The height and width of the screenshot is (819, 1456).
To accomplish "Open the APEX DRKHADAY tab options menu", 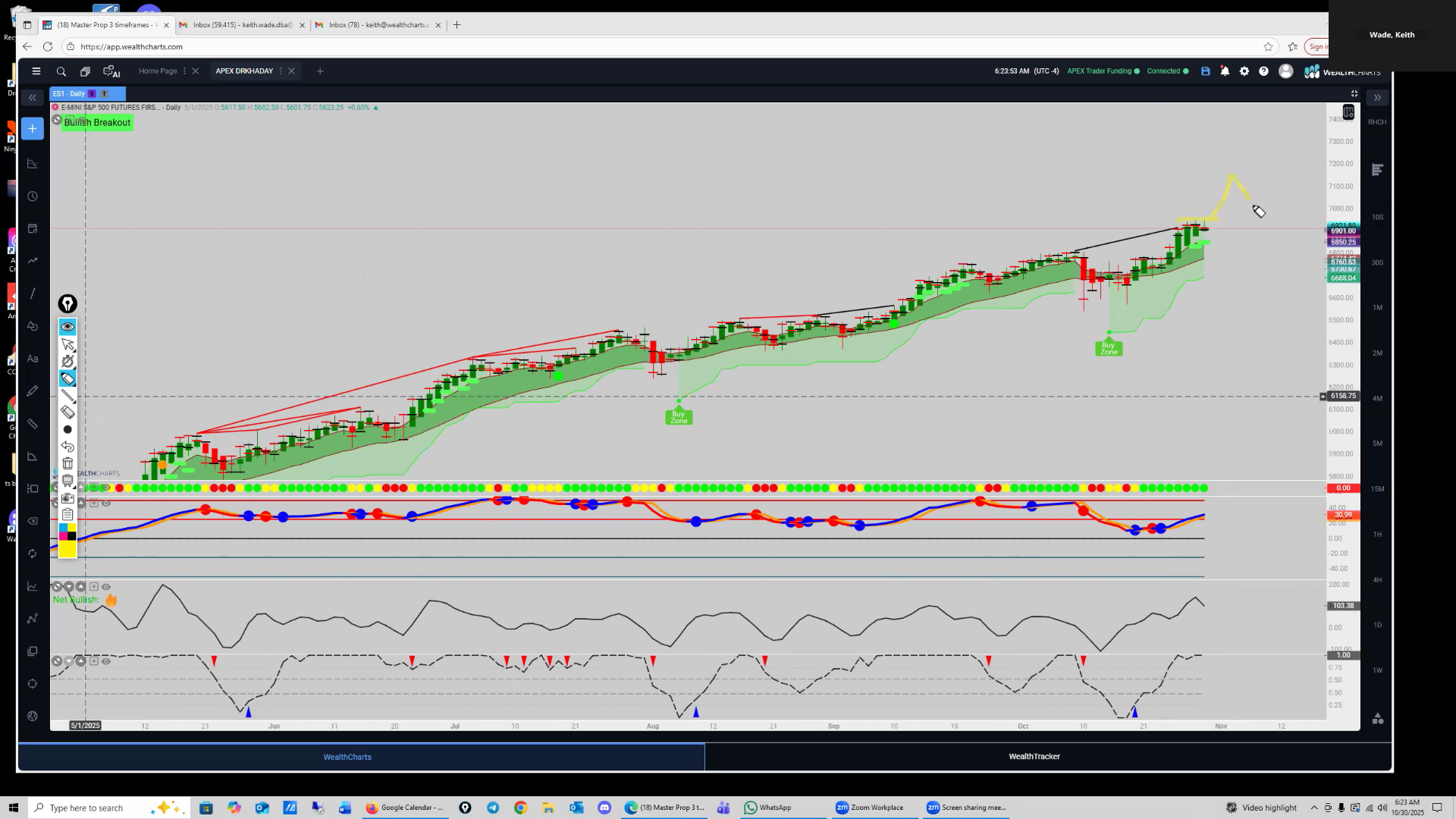I will coord(281,71).
